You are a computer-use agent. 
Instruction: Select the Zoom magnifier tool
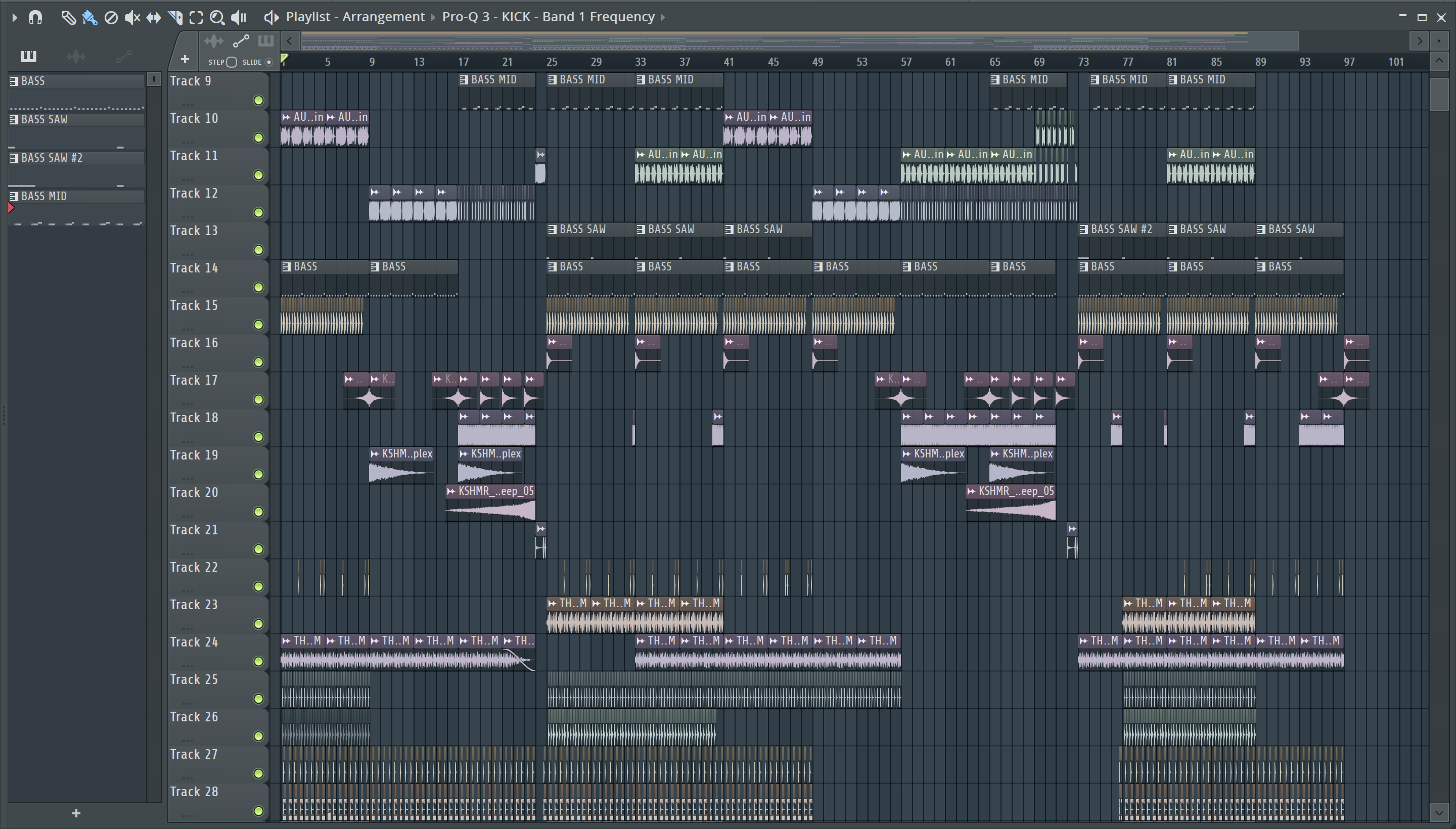click(x=217, y=18)
